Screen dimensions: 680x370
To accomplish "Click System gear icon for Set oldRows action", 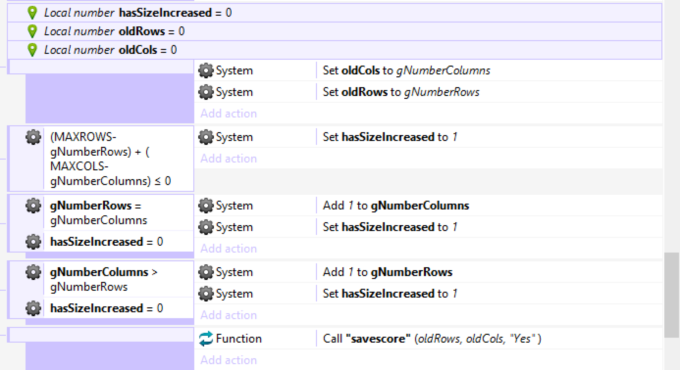I will point(206,92).
